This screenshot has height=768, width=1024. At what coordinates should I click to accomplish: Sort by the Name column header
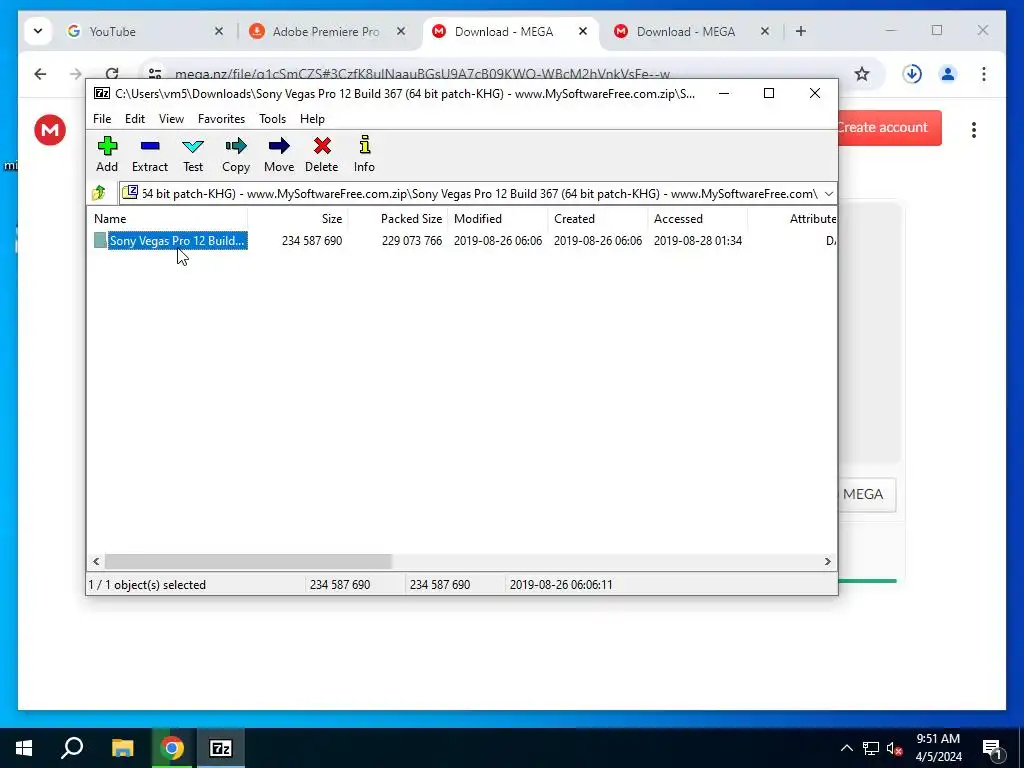167,219
